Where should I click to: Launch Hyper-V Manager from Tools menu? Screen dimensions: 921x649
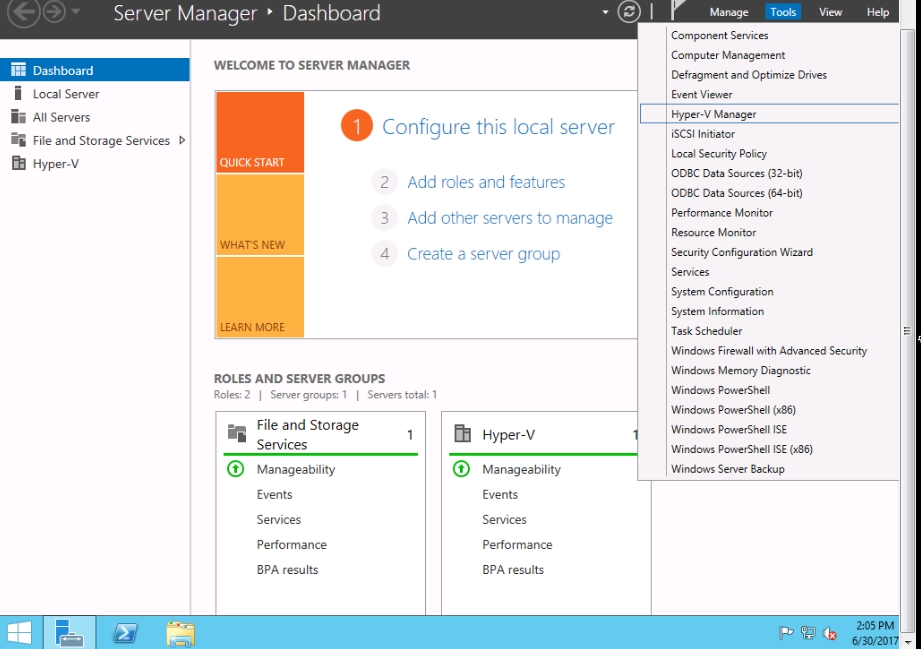click(769, 114)
